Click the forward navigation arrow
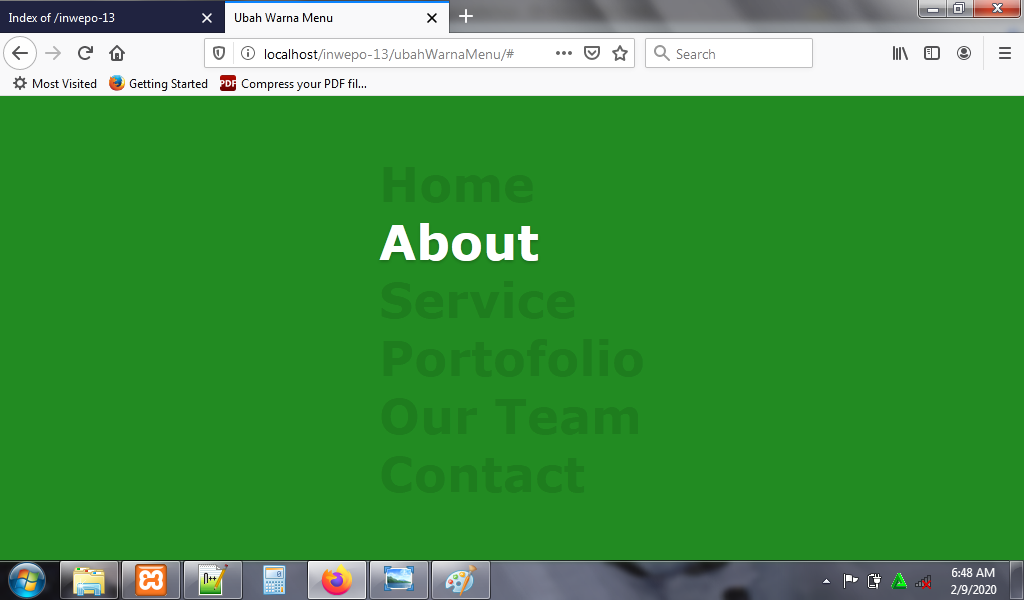 click(53, 54)
